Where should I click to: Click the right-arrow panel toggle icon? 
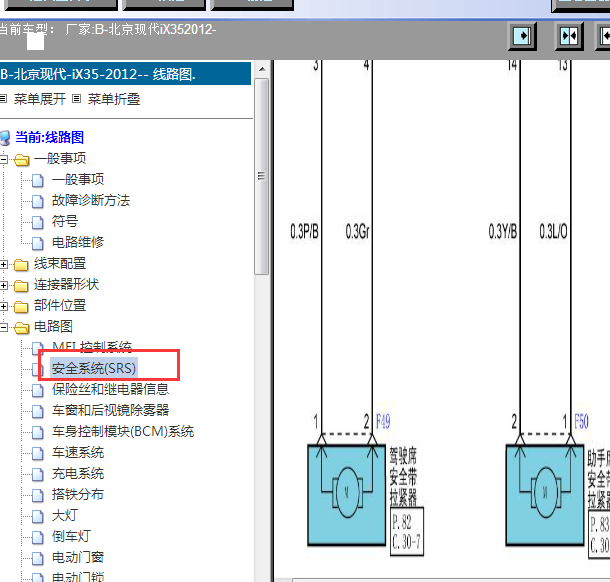[522, 37]
